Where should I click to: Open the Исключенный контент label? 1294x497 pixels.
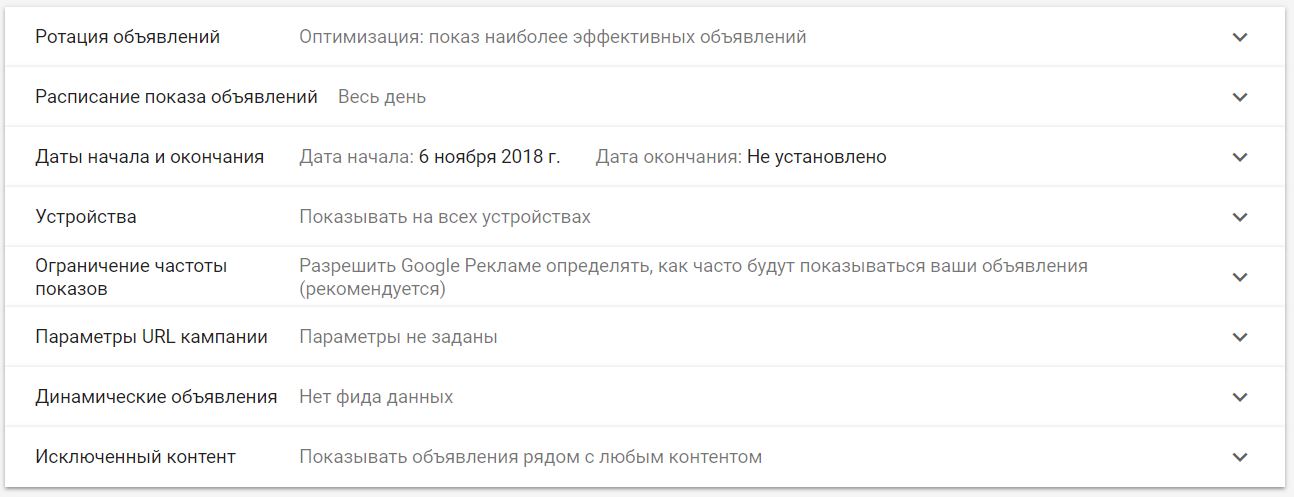(x=136, y=457)
